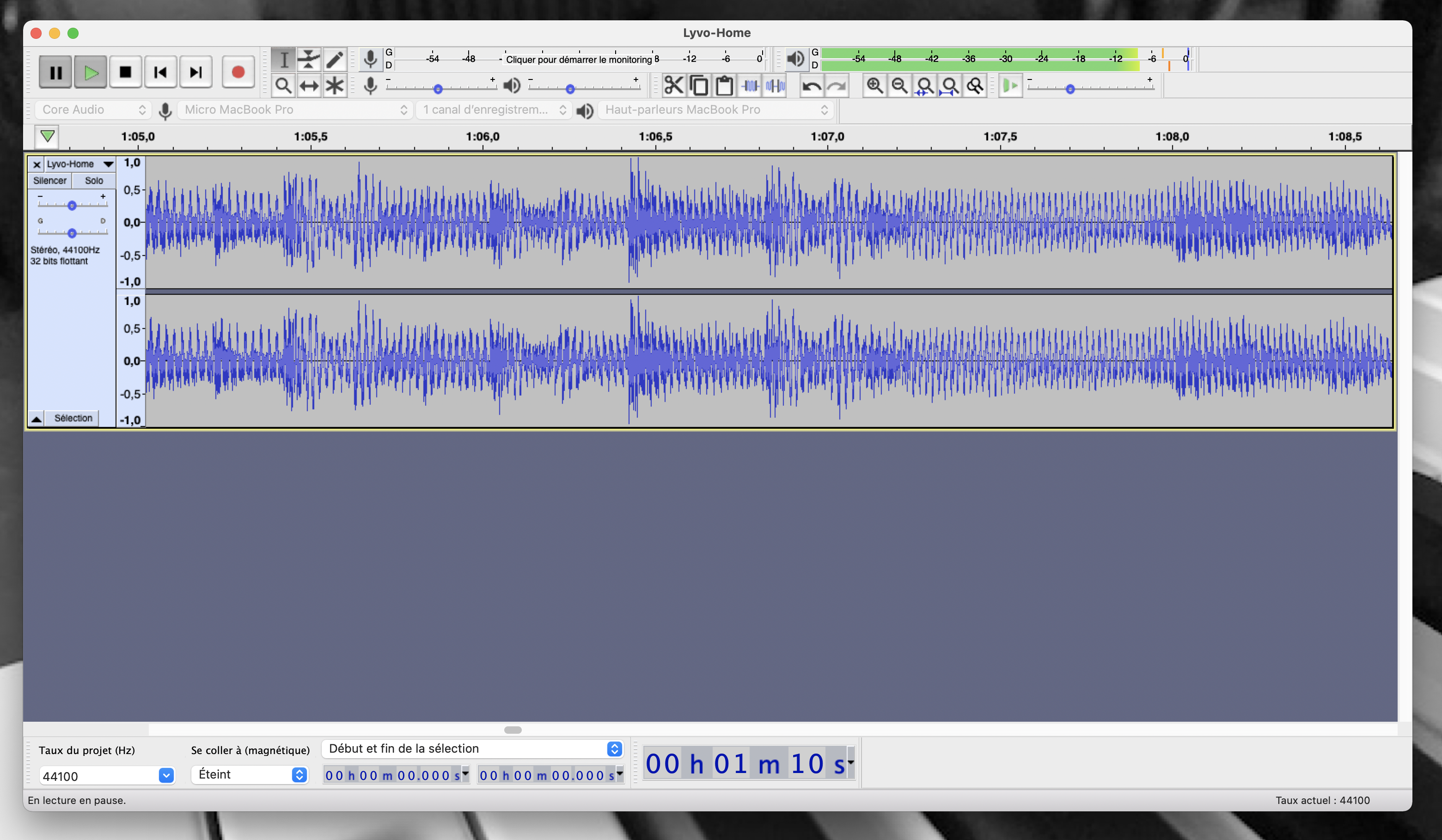
Task: Click the Silence audio selection icon
Action: [x=776, y=86]
